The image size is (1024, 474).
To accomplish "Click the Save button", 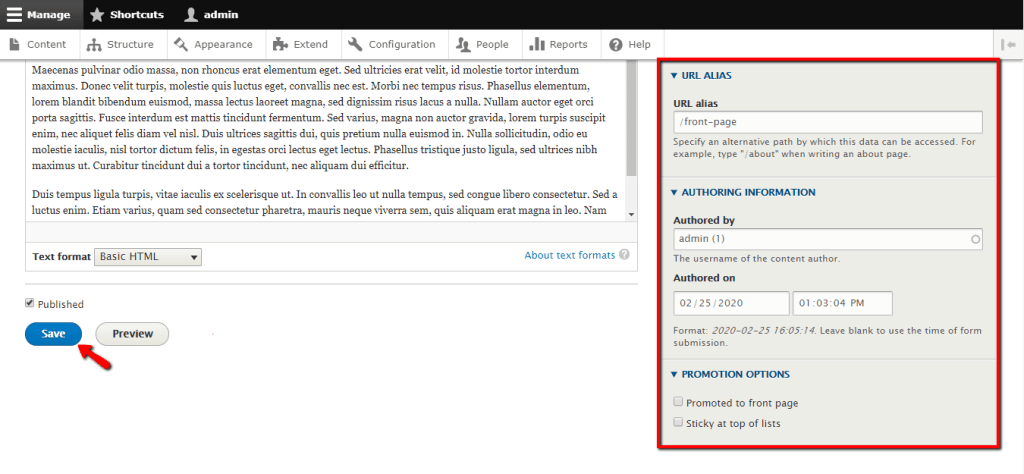I will coord(54,334).
